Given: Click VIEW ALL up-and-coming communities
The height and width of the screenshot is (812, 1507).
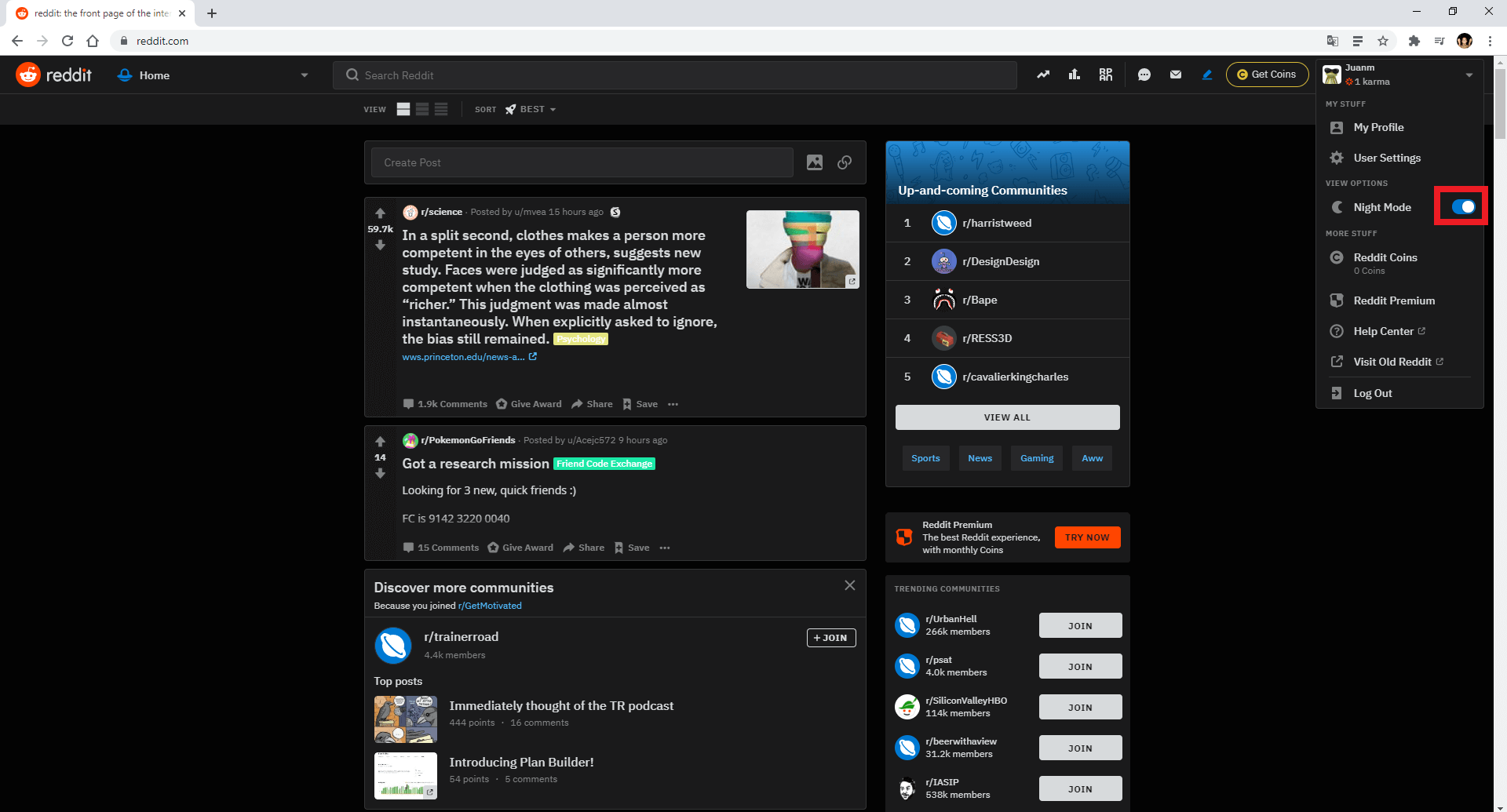Looking at the screenshot, I should [1007, 417].
